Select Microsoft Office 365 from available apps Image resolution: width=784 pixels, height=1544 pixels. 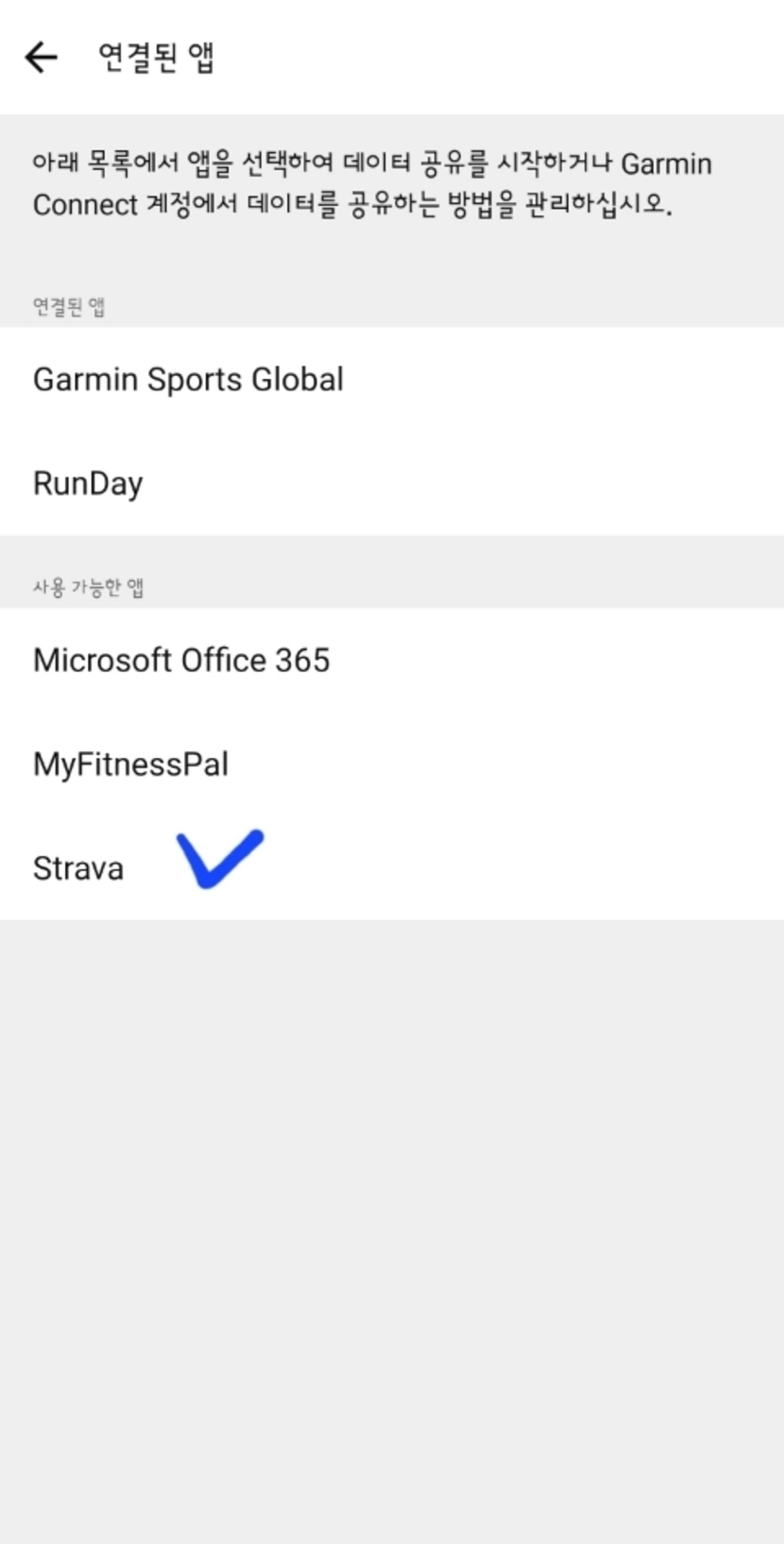click(x=181, y=660)
